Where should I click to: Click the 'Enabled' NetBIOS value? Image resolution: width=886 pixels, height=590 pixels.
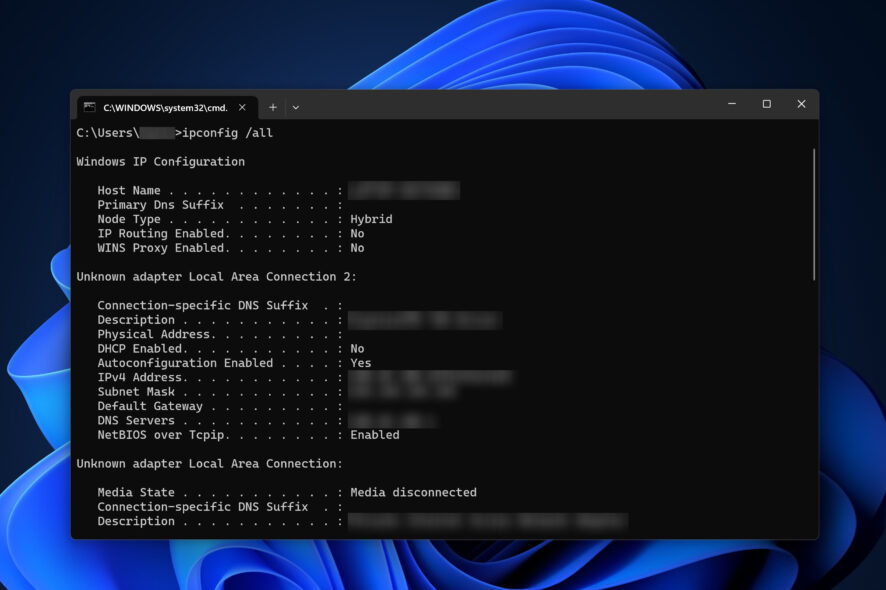(x=375, y=435)
